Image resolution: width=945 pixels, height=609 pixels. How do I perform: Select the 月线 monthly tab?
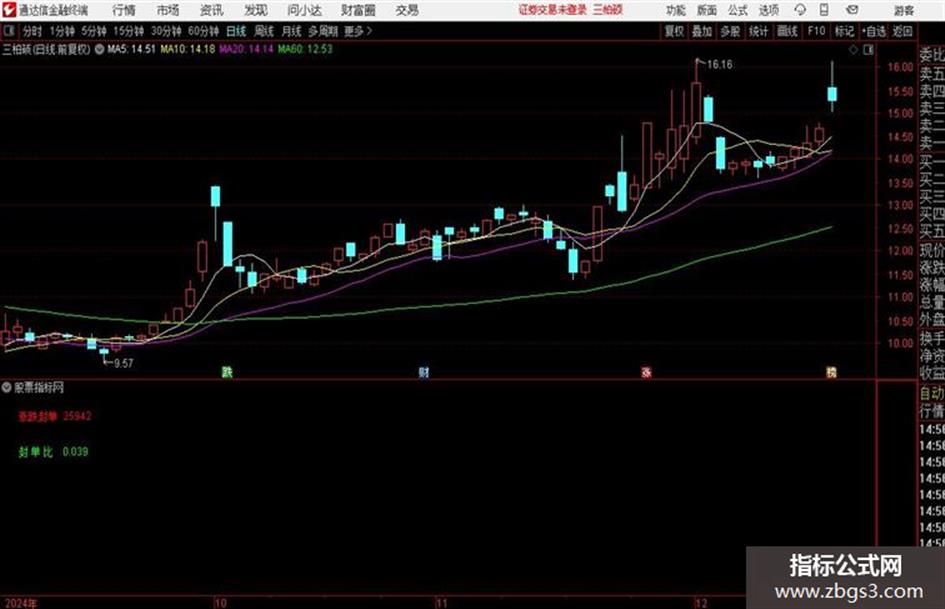click(292, 31)
